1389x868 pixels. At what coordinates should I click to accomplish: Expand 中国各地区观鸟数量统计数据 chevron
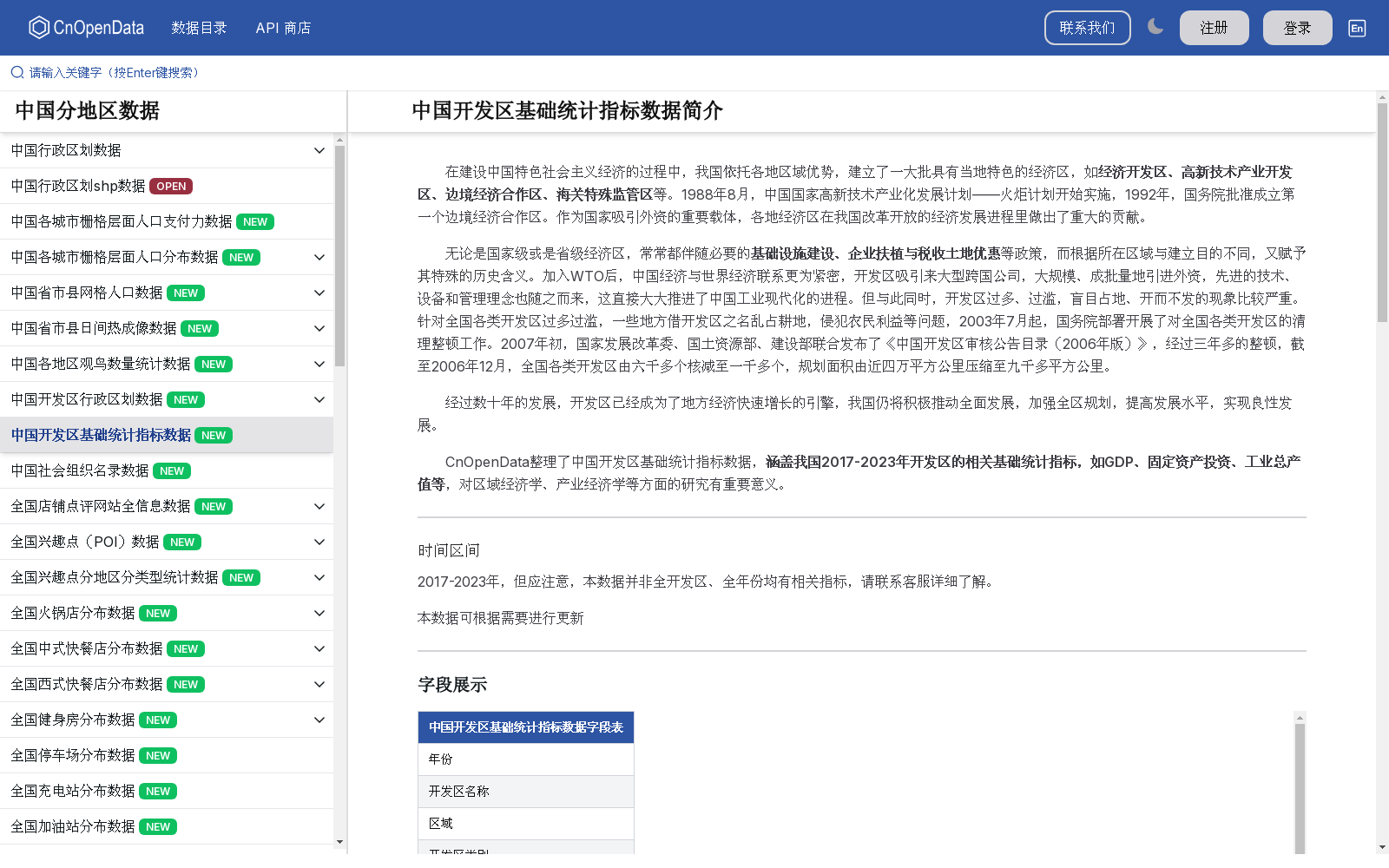click(x=319, y=365)
